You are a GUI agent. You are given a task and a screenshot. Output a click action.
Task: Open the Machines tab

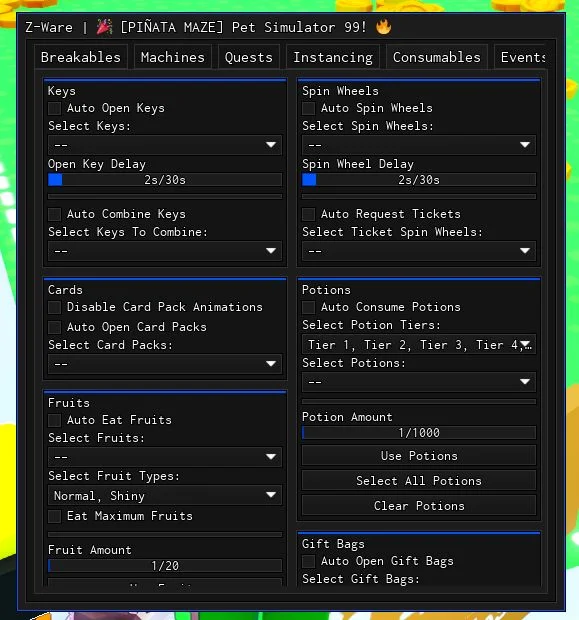click(172, 57)
